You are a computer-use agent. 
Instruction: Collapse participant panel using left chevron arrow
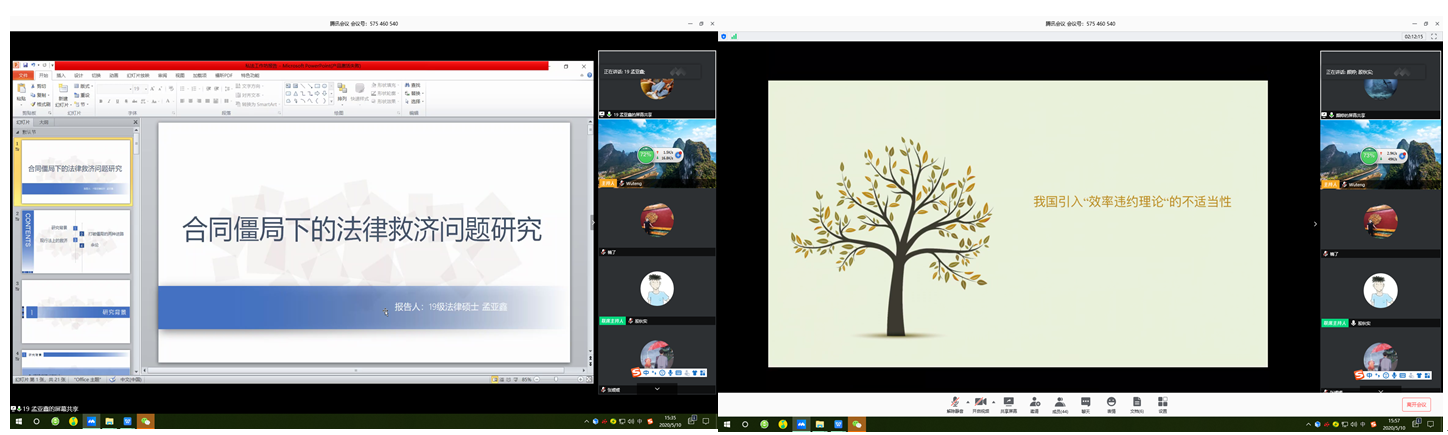pos(1315,224)
